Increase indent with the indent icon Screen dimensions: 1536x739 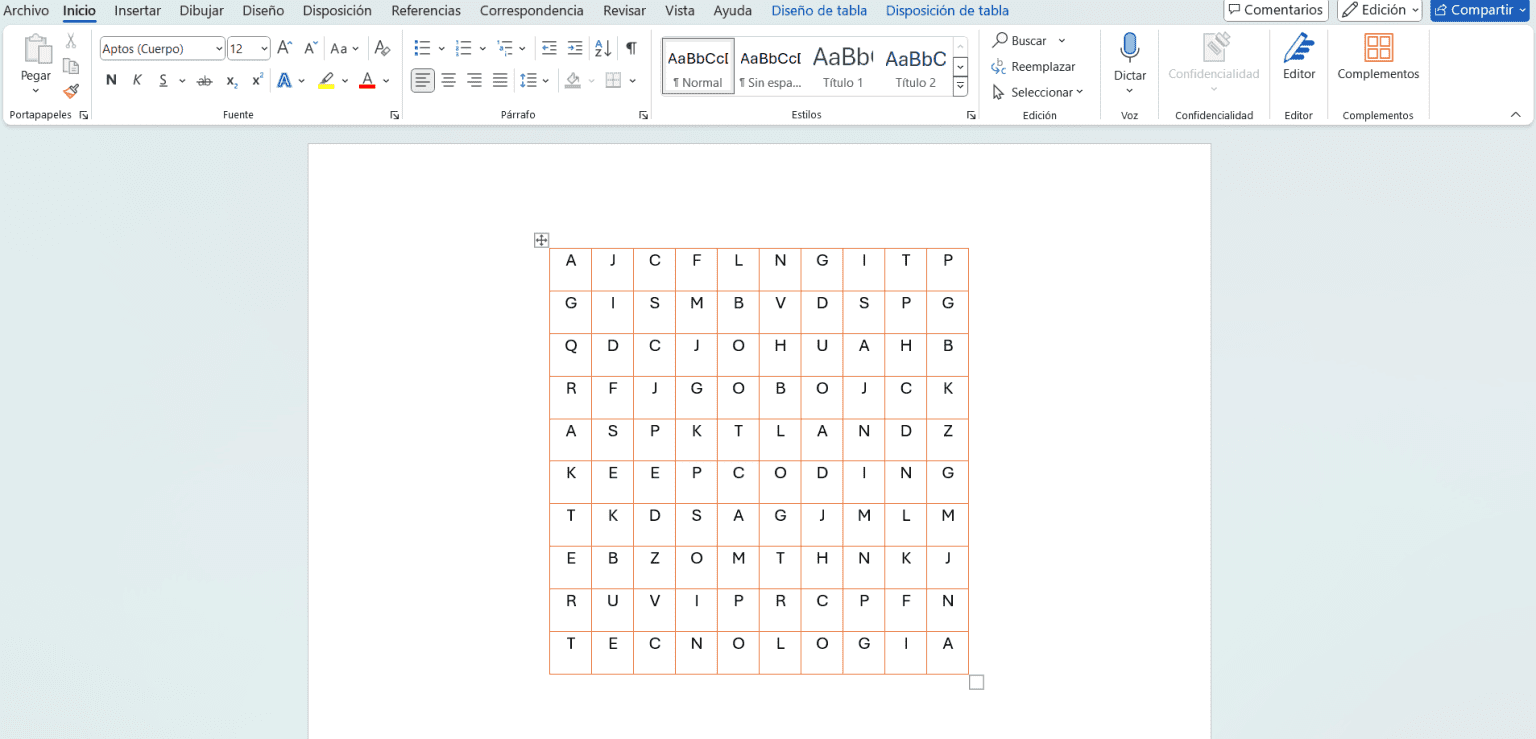574,48
